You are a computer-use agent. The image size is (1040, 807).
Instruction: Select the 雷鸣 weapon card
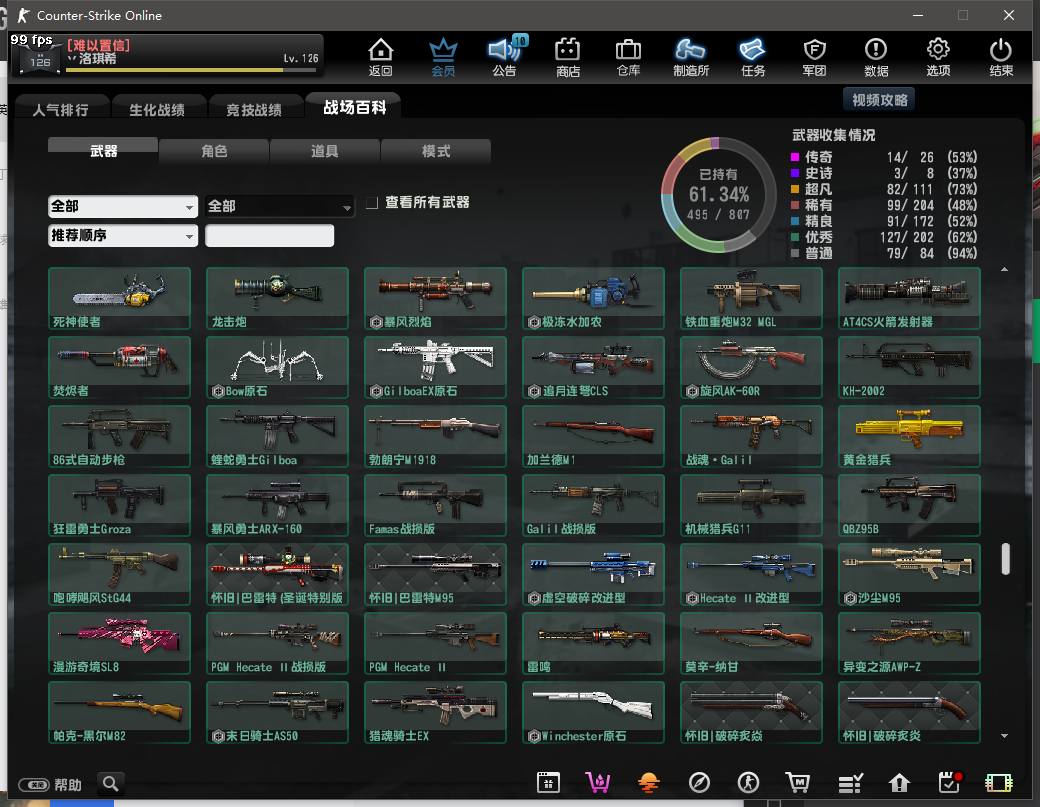point(593,643)
